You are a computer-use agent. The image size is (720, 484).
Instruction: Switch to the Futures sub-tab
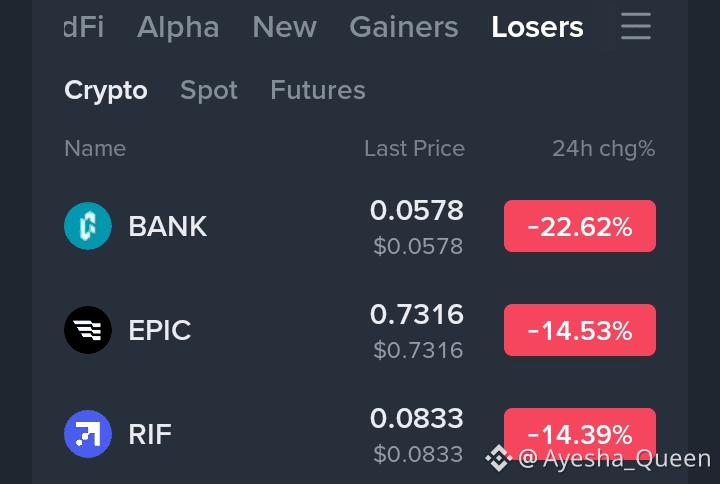coord(318,90)
